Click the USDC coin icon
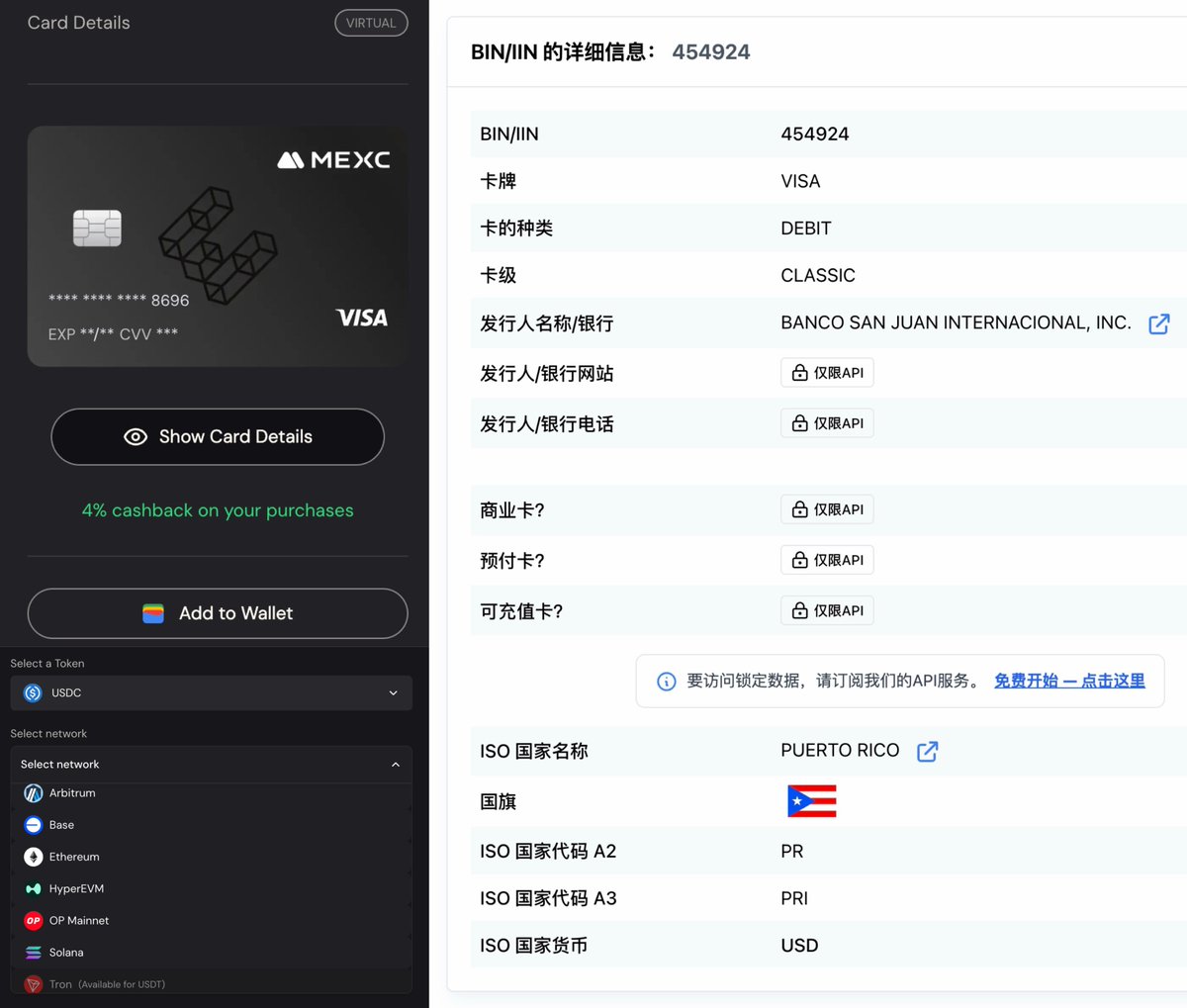The image size is (1187, 1008). coord(33,692)
